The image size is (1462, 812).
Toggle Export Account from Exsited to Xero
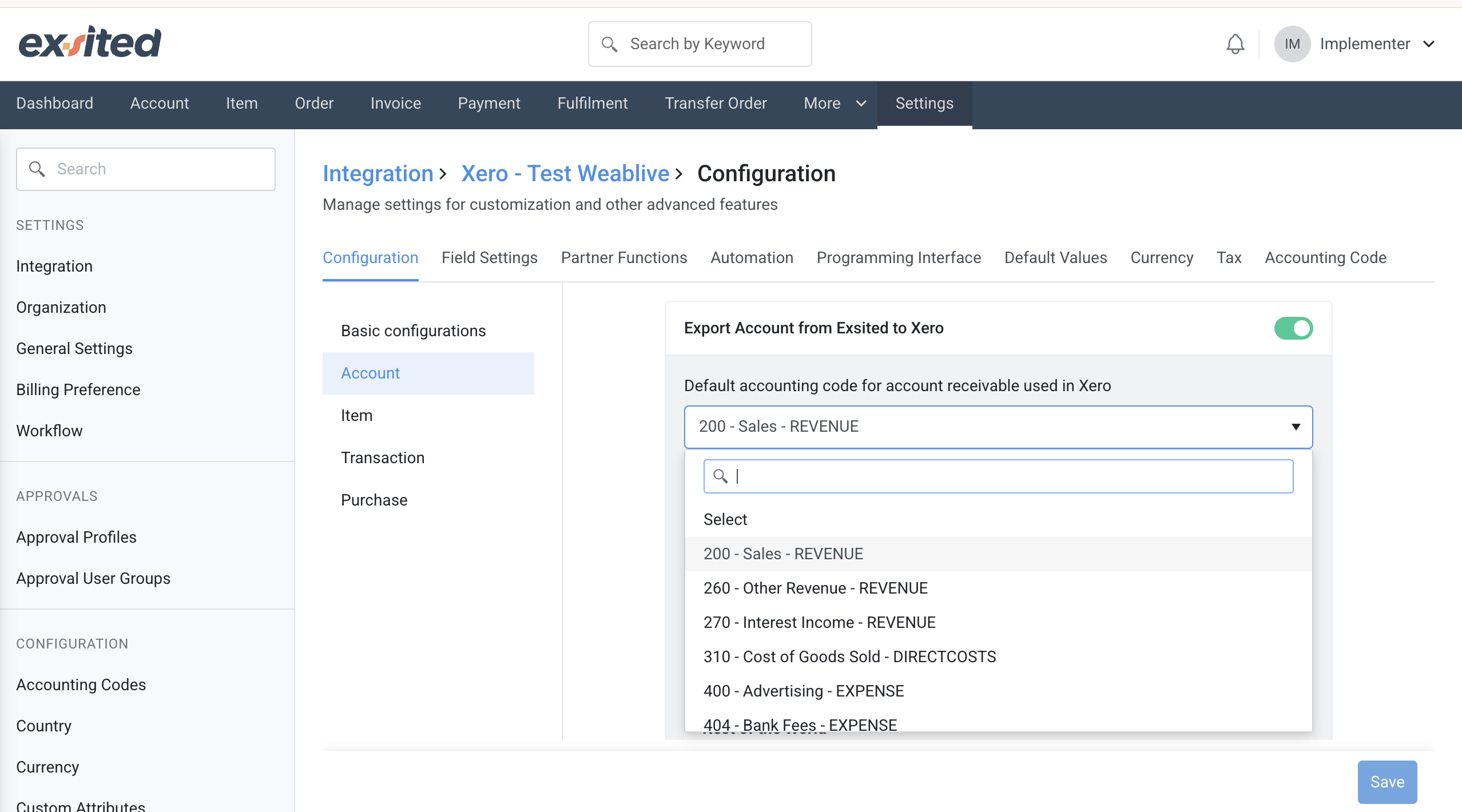[x=1293, y=328]
